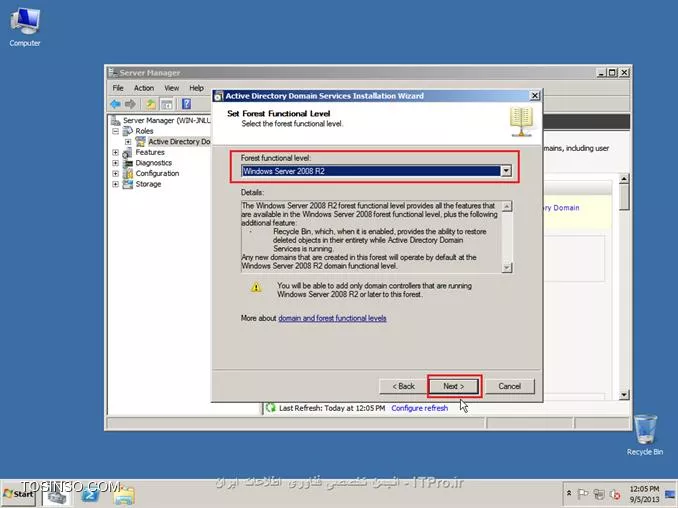Toggle the Show/Hide console tree toolbar icon
678x508 pixels.
click(166, 104)
